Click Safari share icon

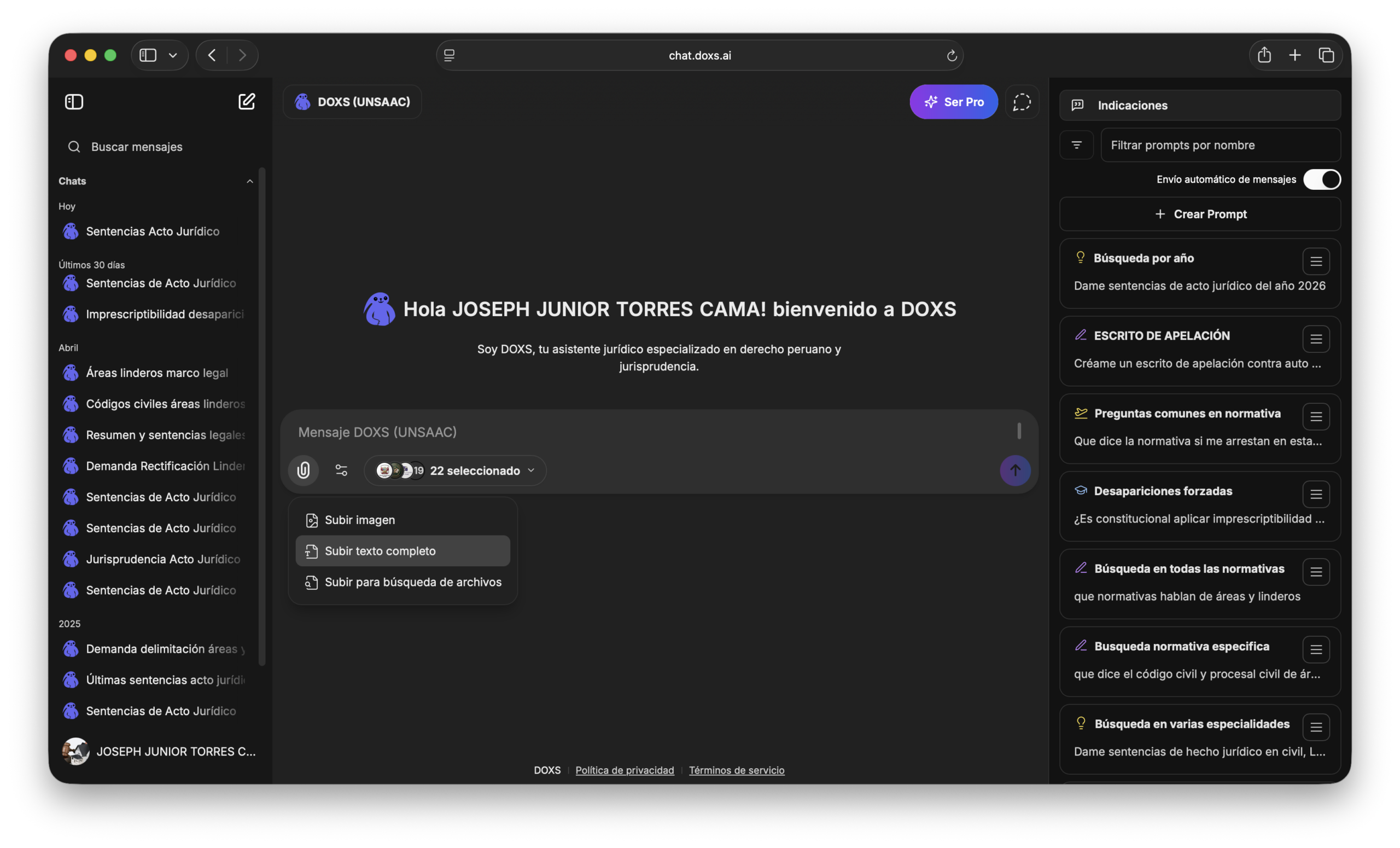(x=1264, y=55)
